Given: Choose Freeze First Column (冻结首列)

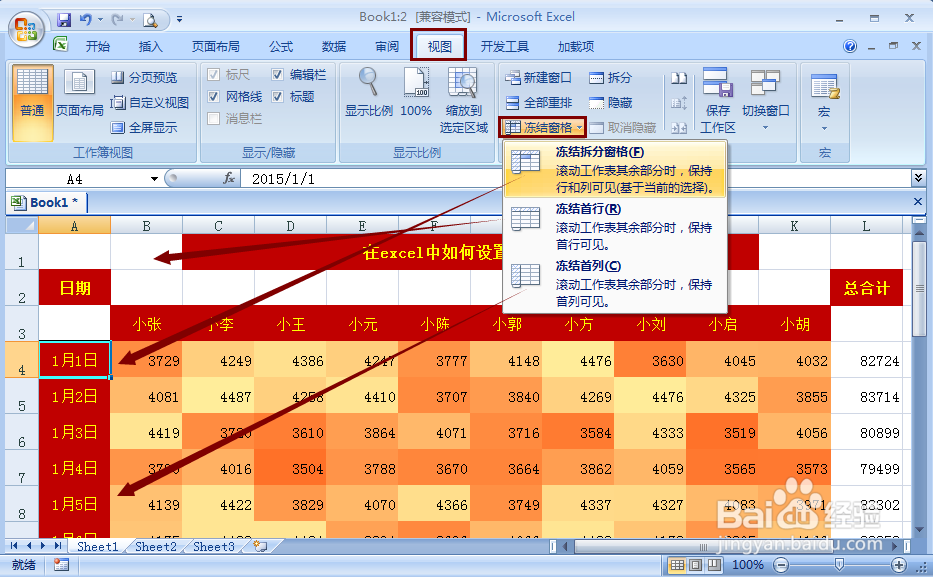Looking at the screenshot, I should [615, 284].
